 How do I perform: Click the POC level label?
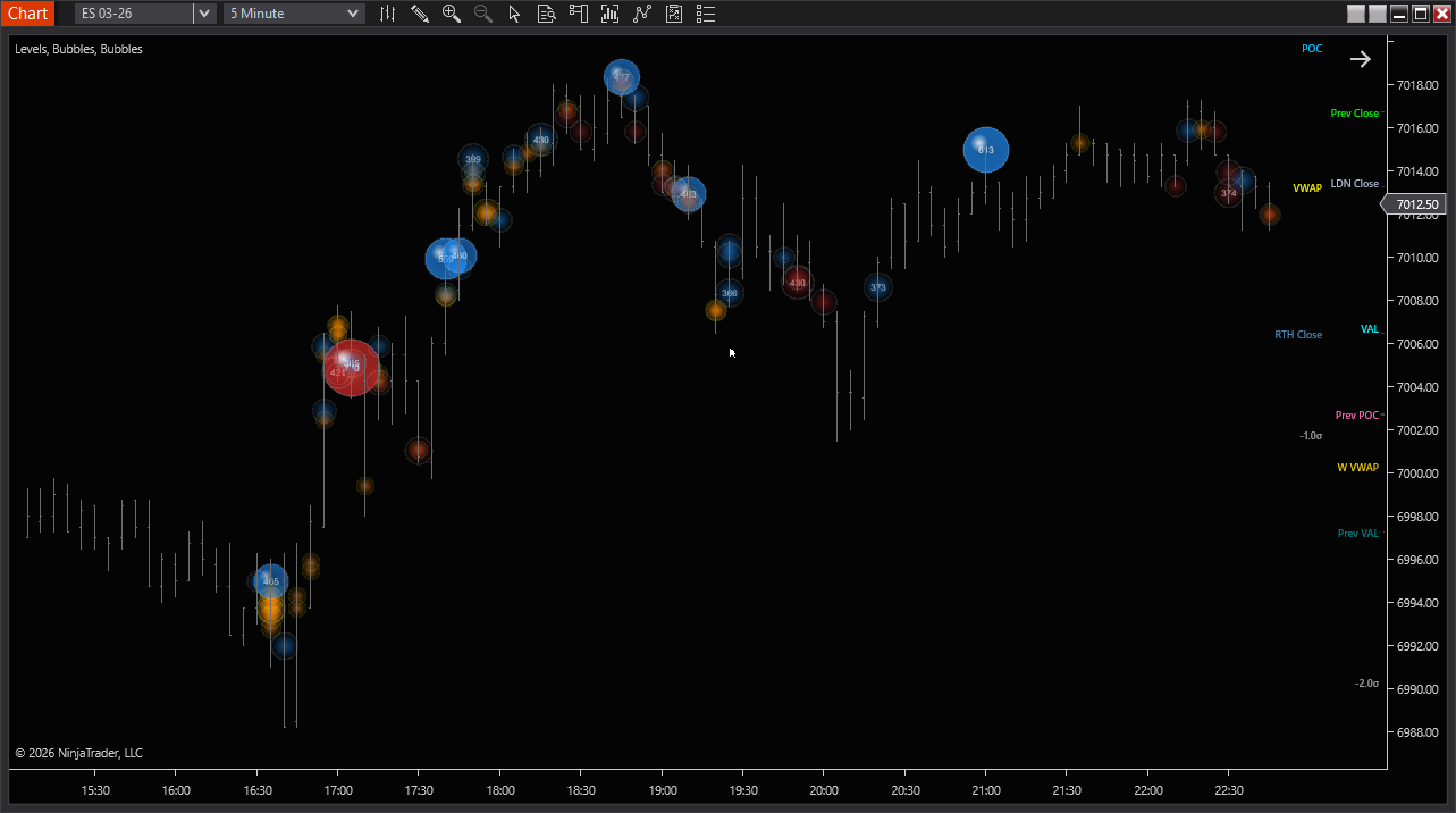coord(1312,48)
